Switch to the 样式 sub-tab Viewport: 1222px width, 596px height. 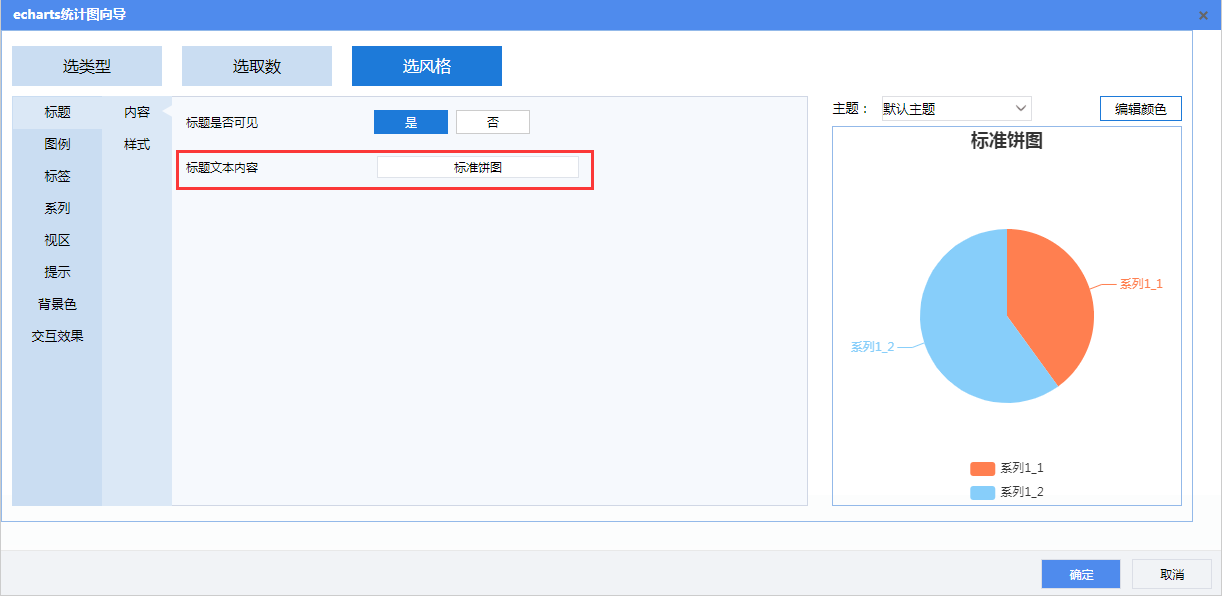pyautogui.click(x=137, y=144)
